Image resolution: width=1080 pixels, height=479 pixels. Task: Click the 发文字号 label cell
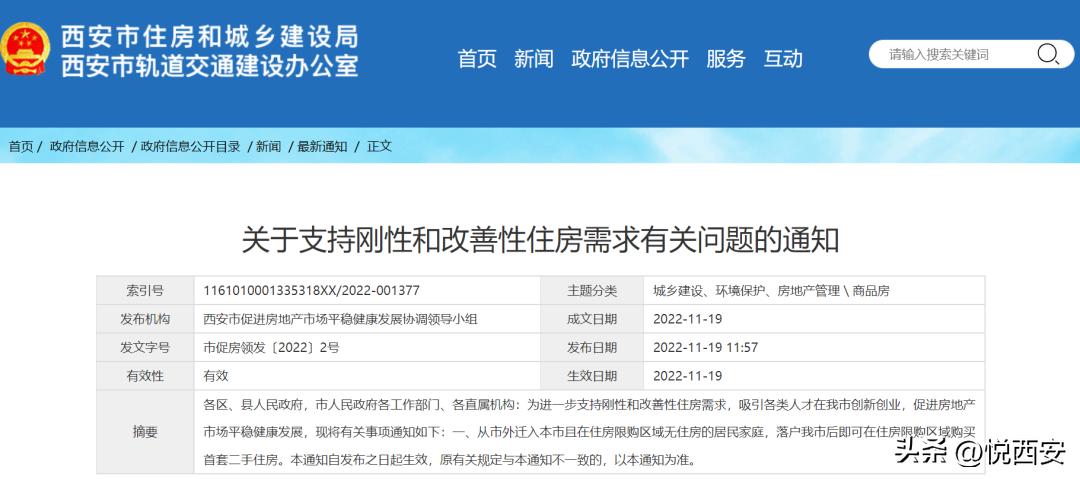[x=145, y=347]
